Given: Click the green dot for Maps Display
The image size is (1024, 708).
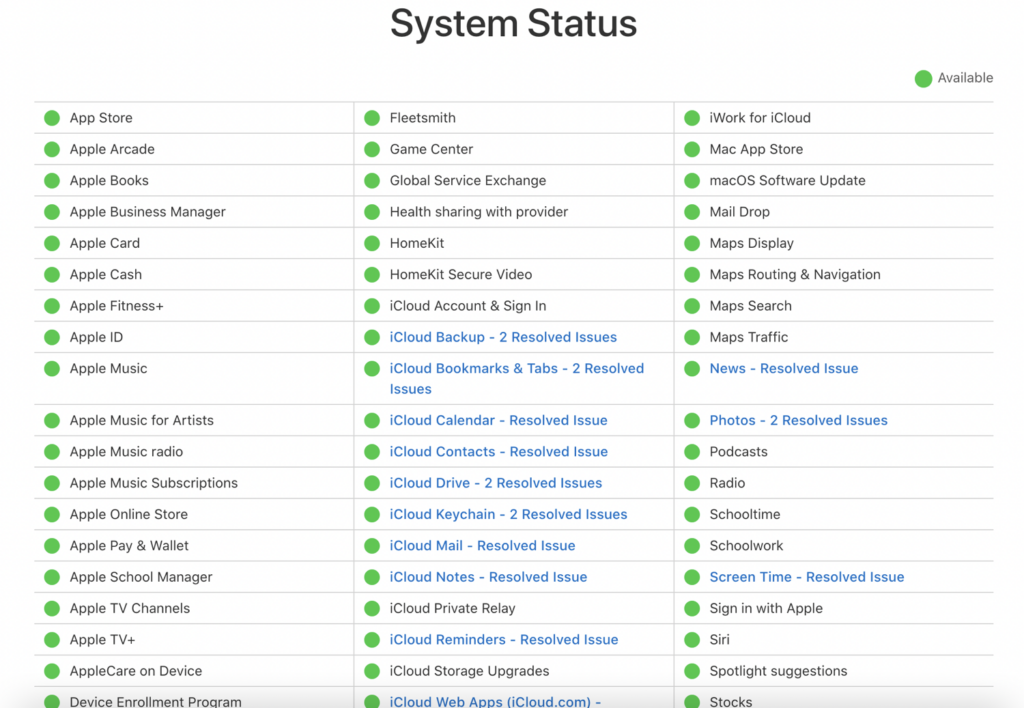Looking at the screenshot, I should click(x=692, y=244).
